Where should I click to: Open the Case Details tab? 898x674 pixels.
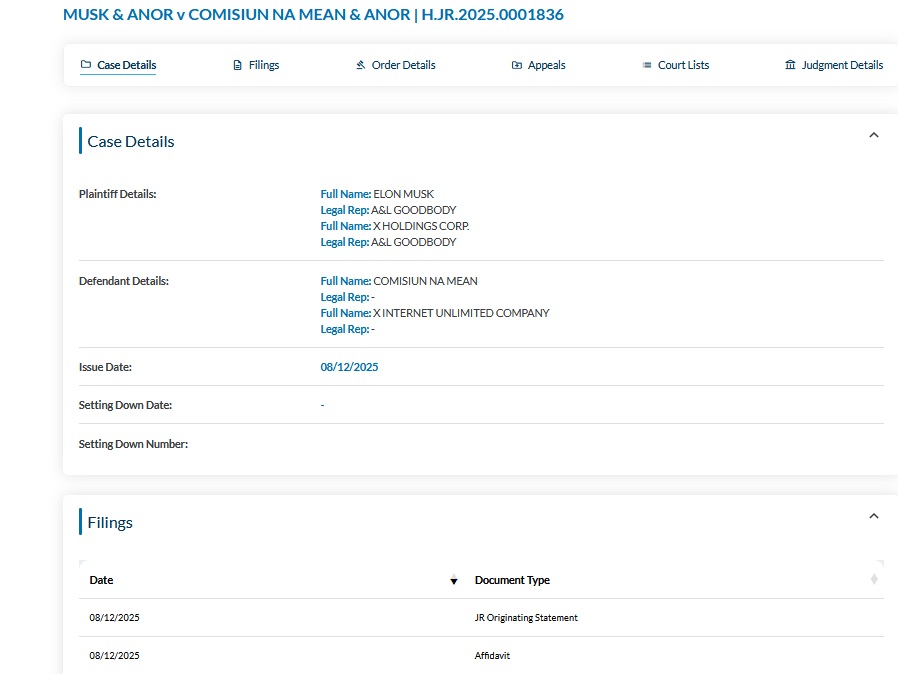tap(119, 65)
